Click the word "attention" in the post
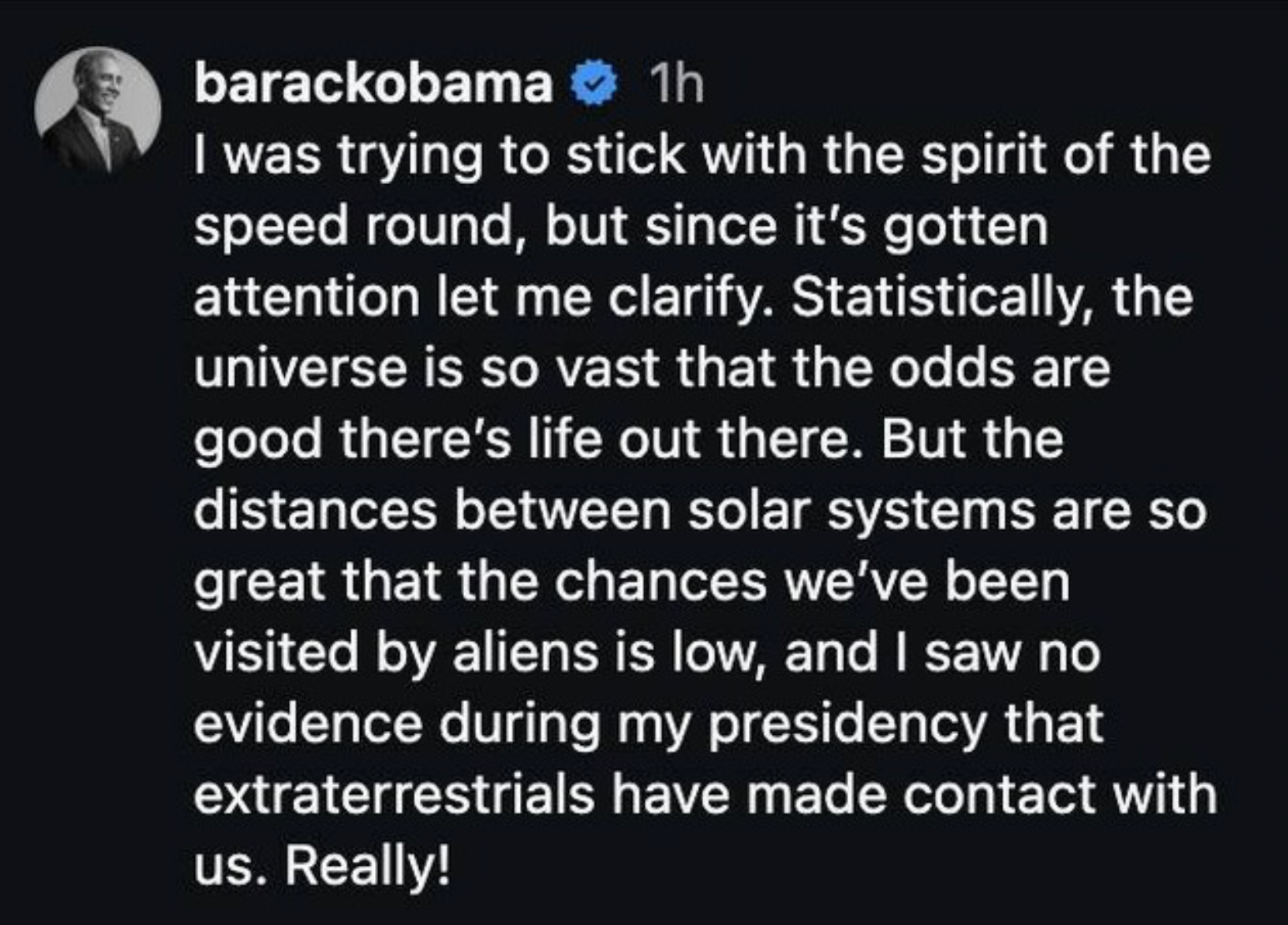Image resolution: width=1288 pixels, height=925 pixels. (306, 297)
